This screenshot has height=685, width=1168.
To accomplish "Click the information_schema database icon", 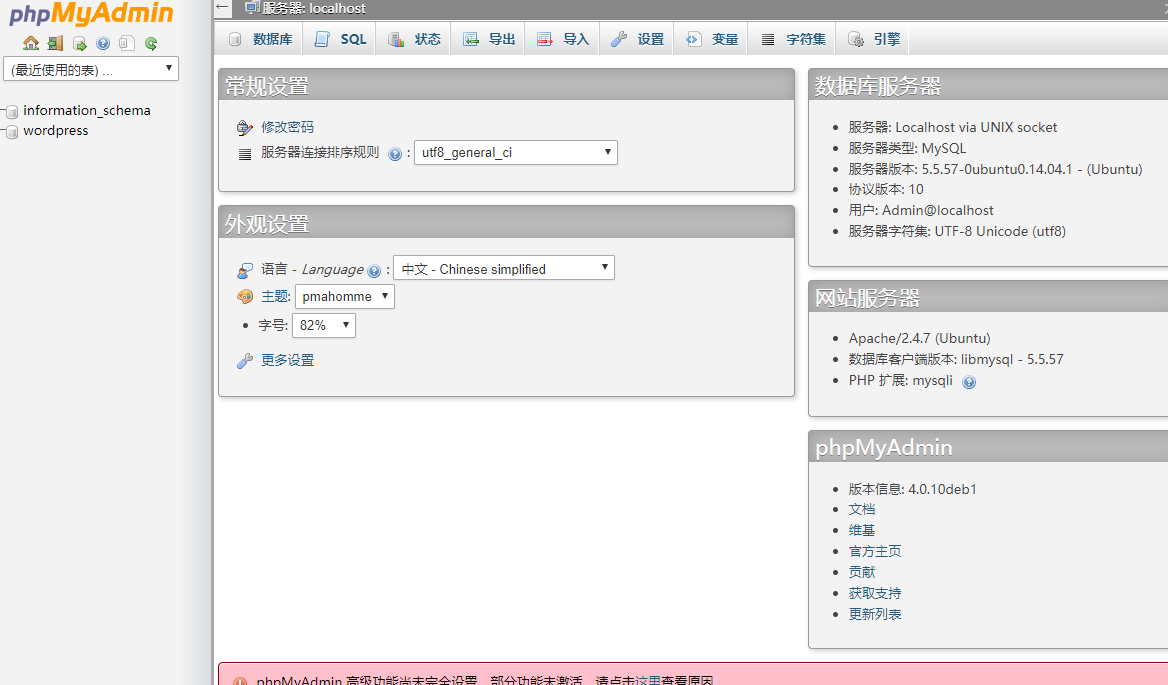I will tap(12, 112).
